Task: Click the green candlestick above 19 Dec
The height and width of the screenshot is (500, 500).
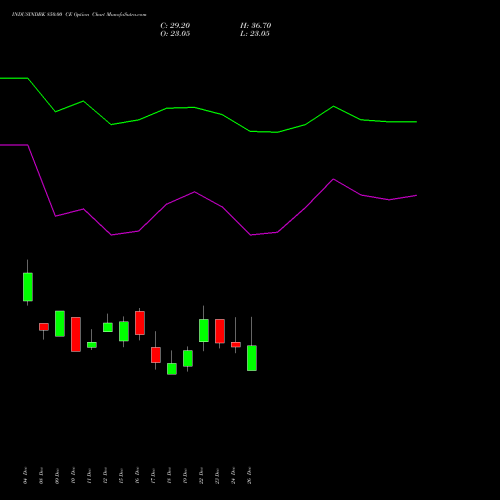Action: click(x=188, y=358)
